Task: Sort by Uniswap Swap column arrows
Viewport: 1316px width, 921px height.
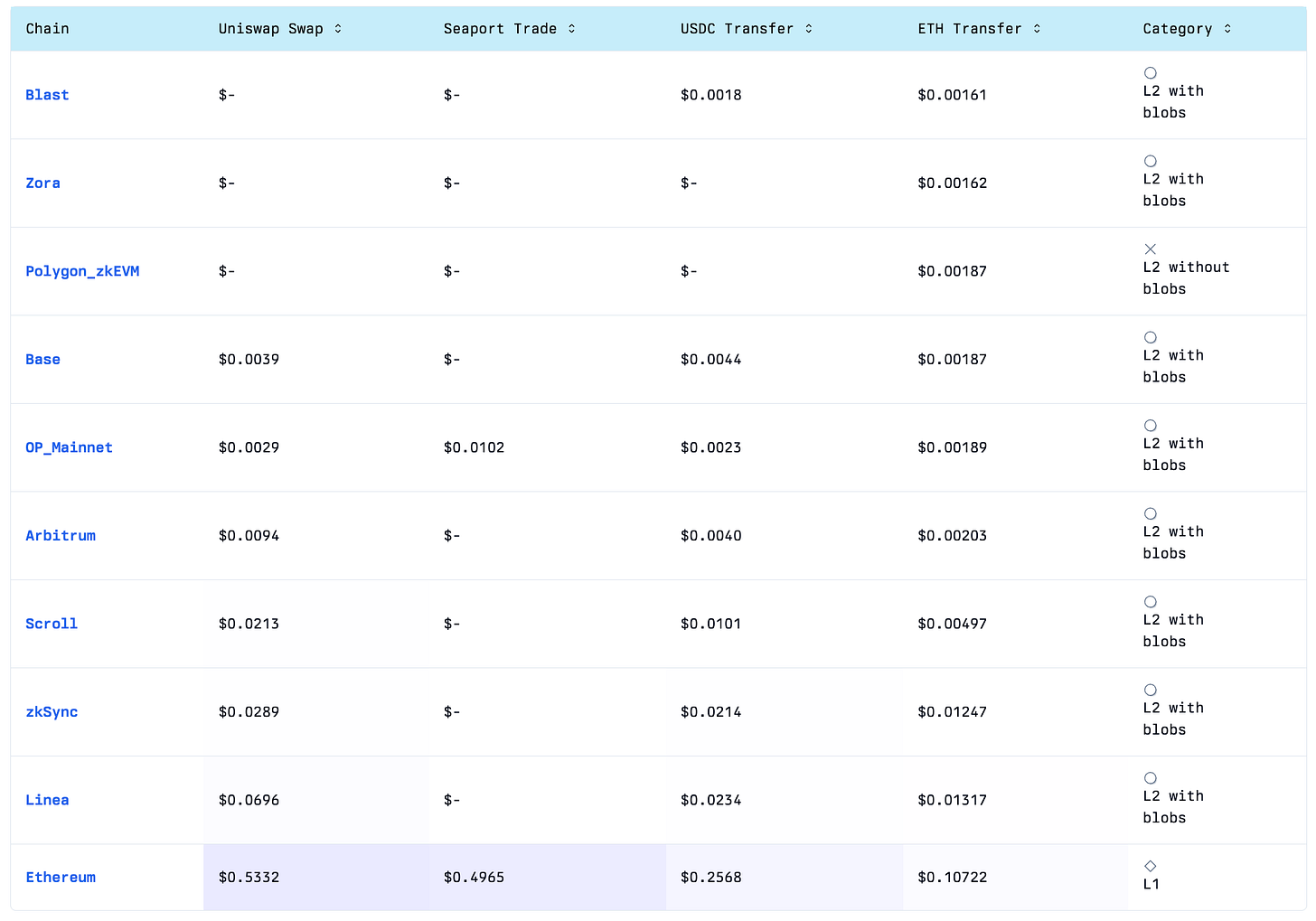Action: [x=338, y=29]
